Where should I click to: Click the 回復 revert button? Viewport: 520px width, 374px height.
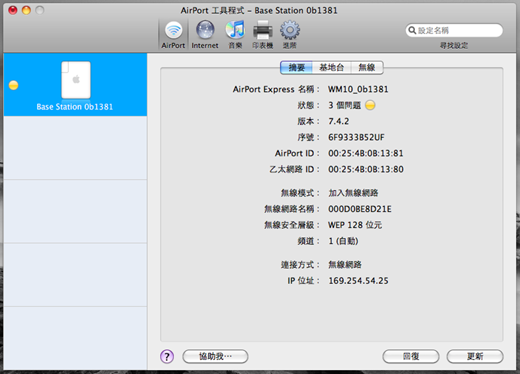pos(411,356)
